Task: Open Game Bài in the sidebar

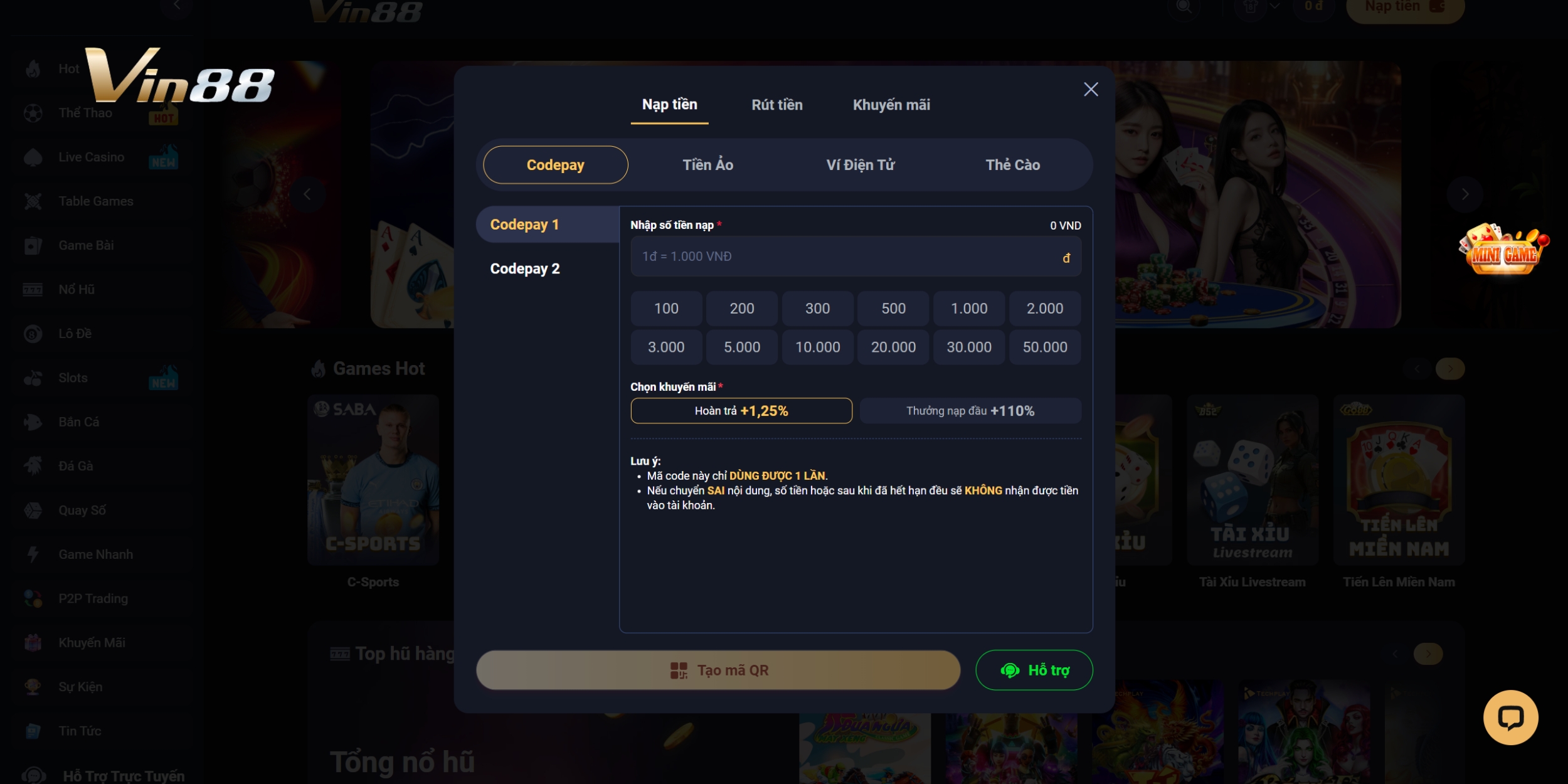Action: point(100,245)
